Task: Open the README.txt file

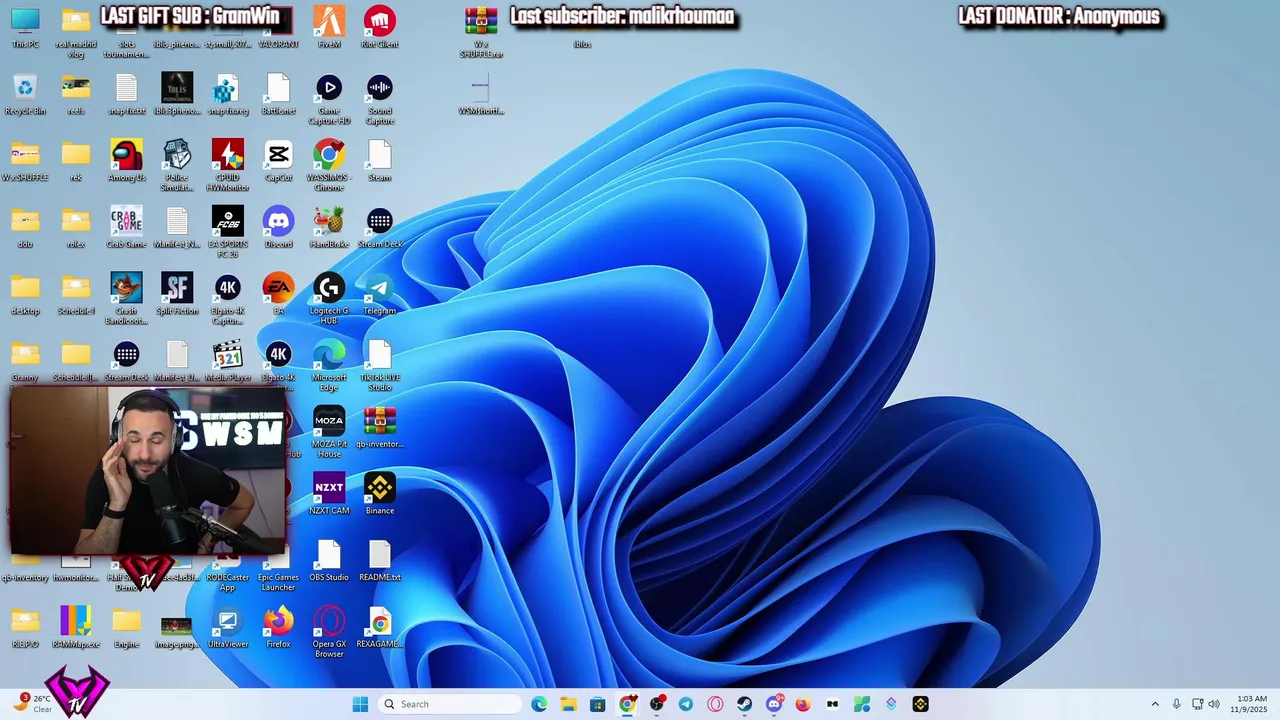Action: pyautogui.click(x=379, y=560)
